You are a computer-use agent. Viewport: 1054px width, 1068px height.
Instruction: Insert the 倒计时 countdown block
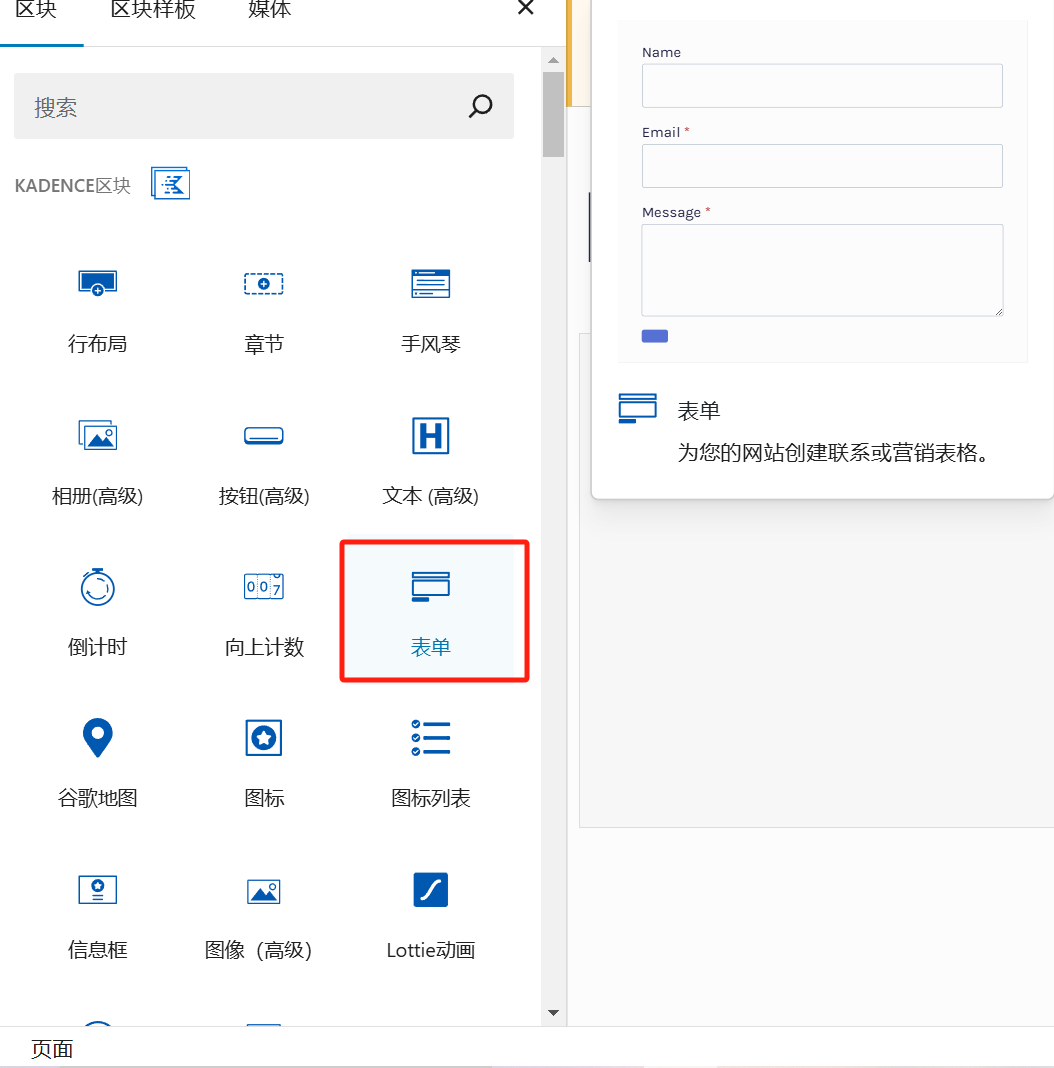click(97, 587)
